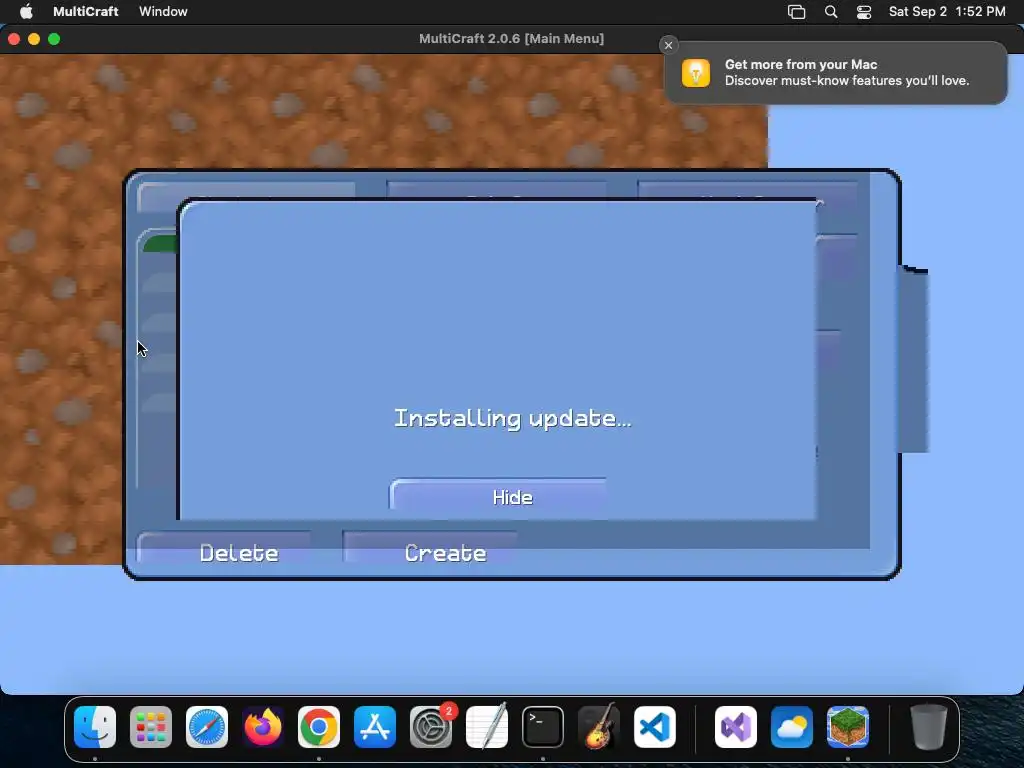Screen dimensions: 1024x768
Task: Launch Firefox from the Dock
Action: (x=263, y=727)
